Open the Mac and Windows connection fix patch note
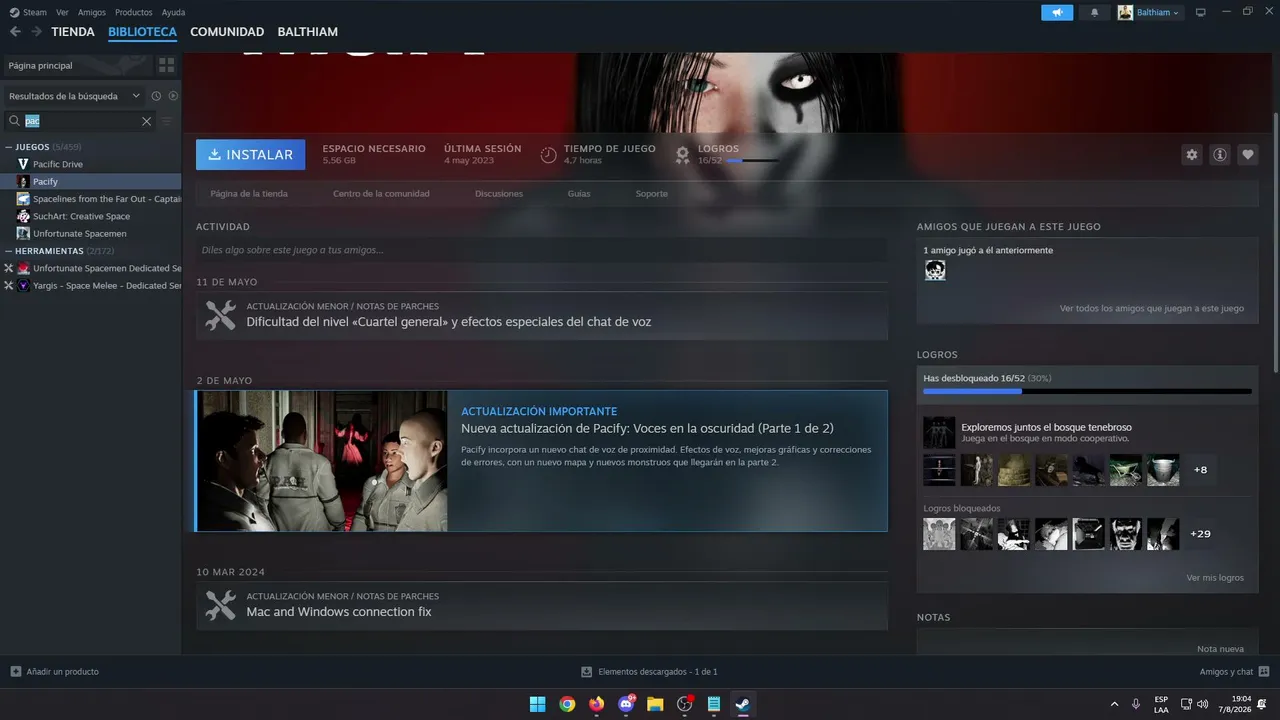Image resolution: width=1280 pixels, height=720 pixels. 541,605
